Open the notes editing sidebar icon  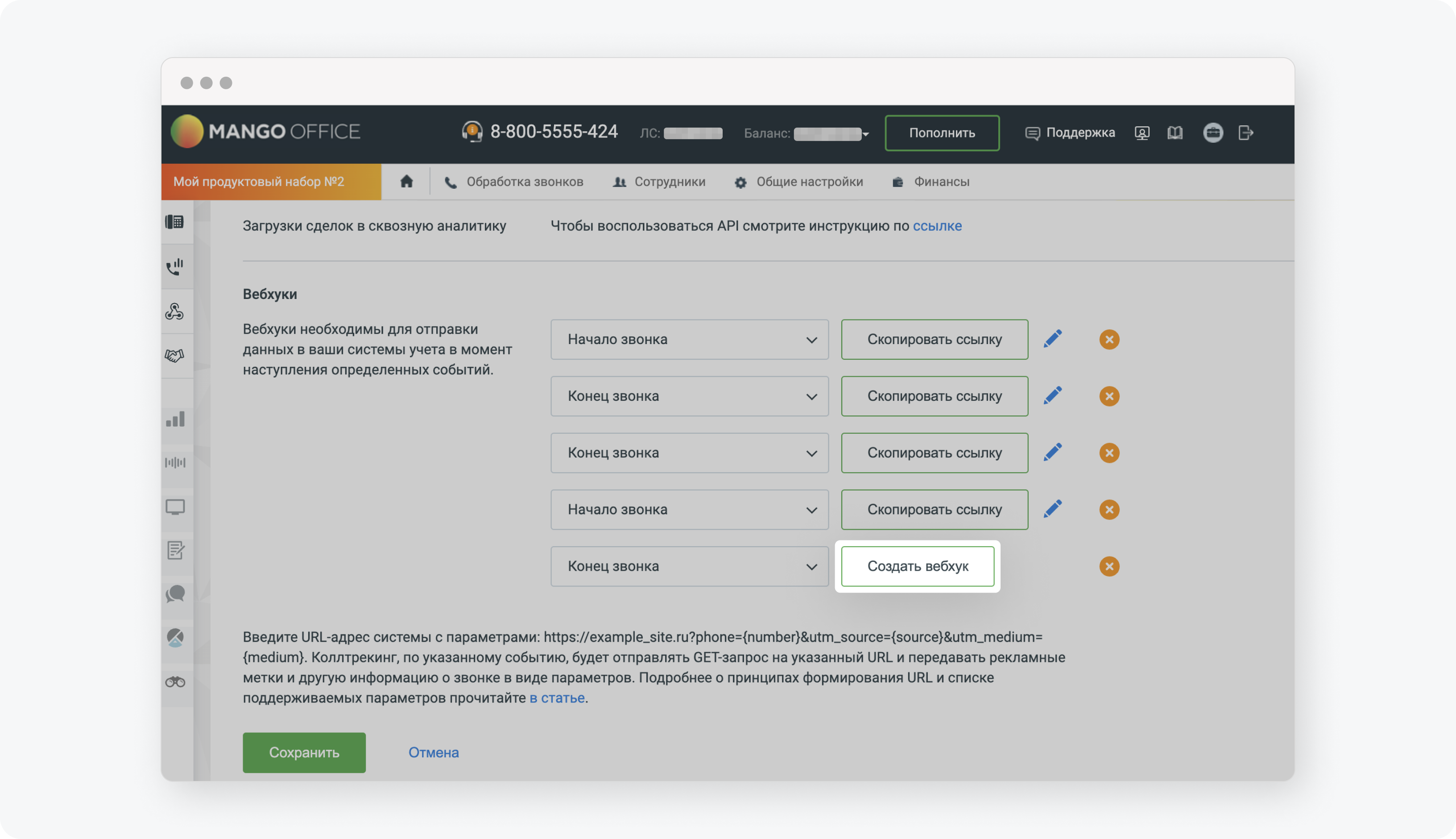click(x=175, y=550)
